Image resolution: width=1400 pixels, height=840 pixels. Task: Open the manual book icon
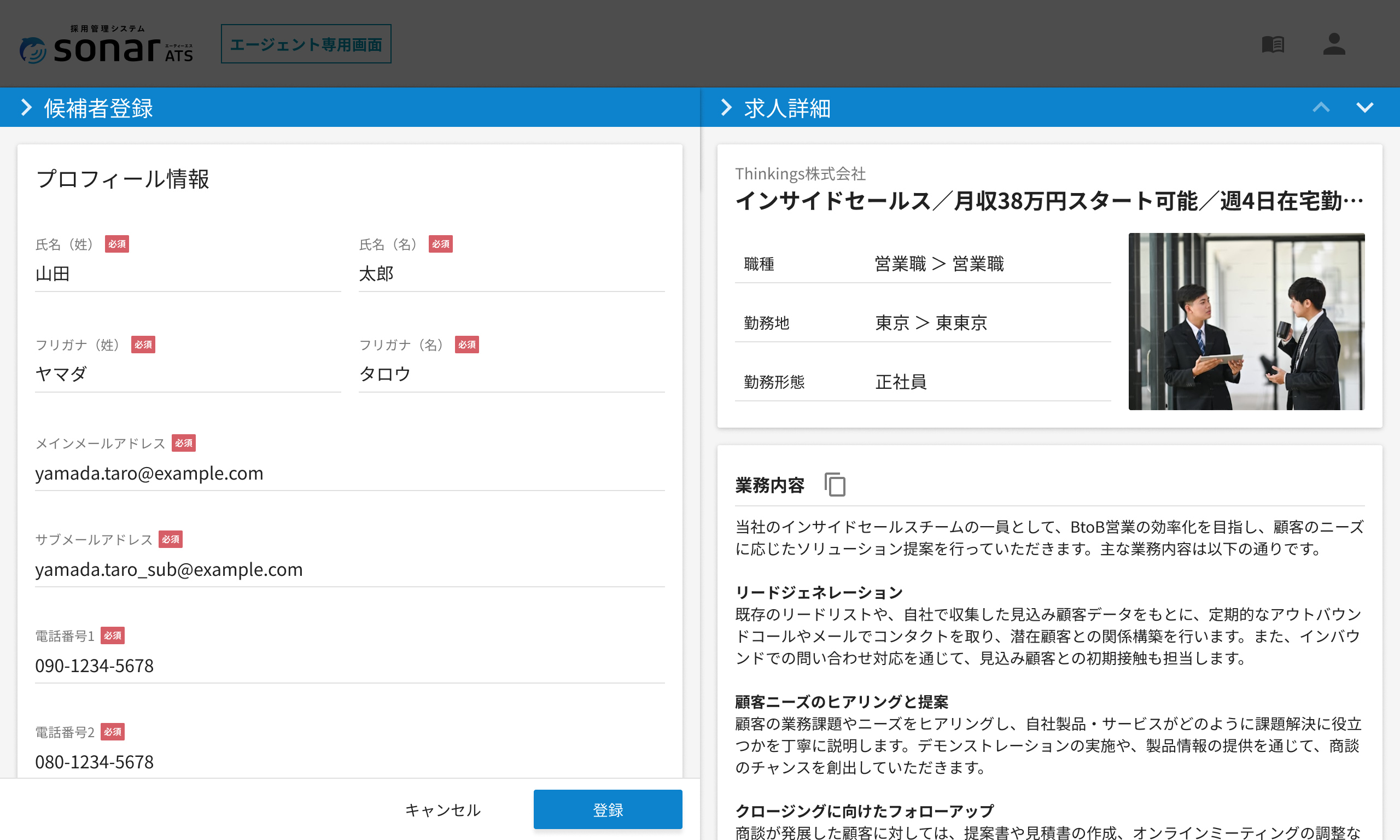tap(1273, 44)
